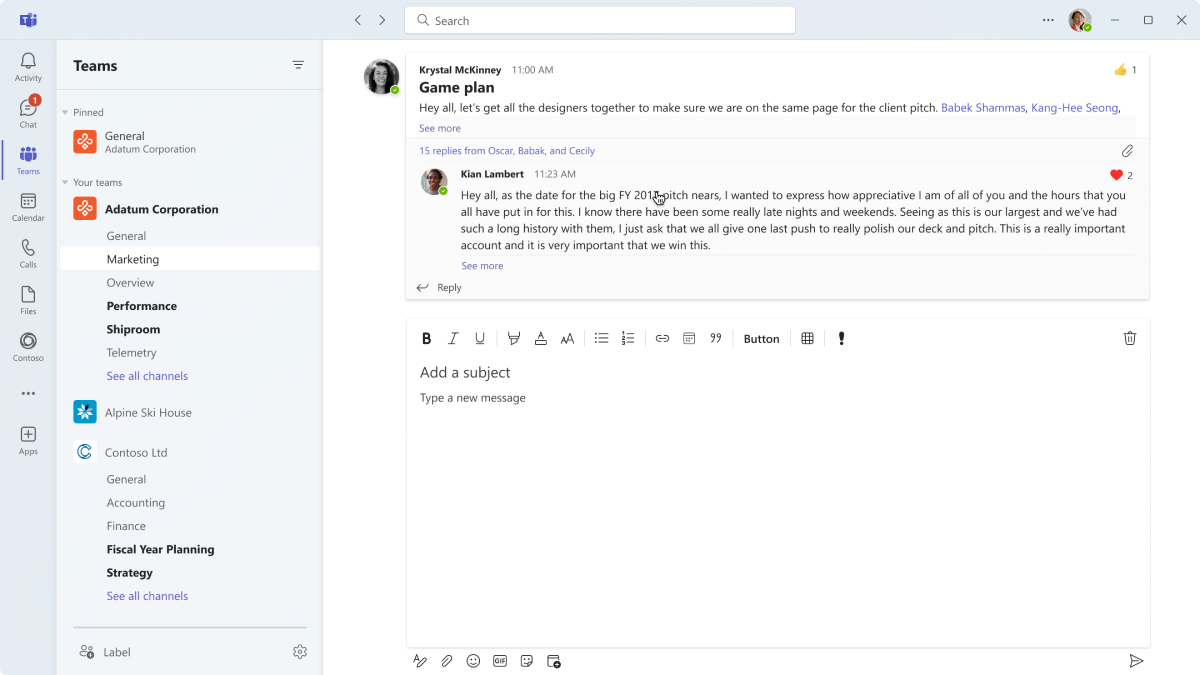
Task: Schedule a meeting from the compose bar
Action: [x=554, y=661]
